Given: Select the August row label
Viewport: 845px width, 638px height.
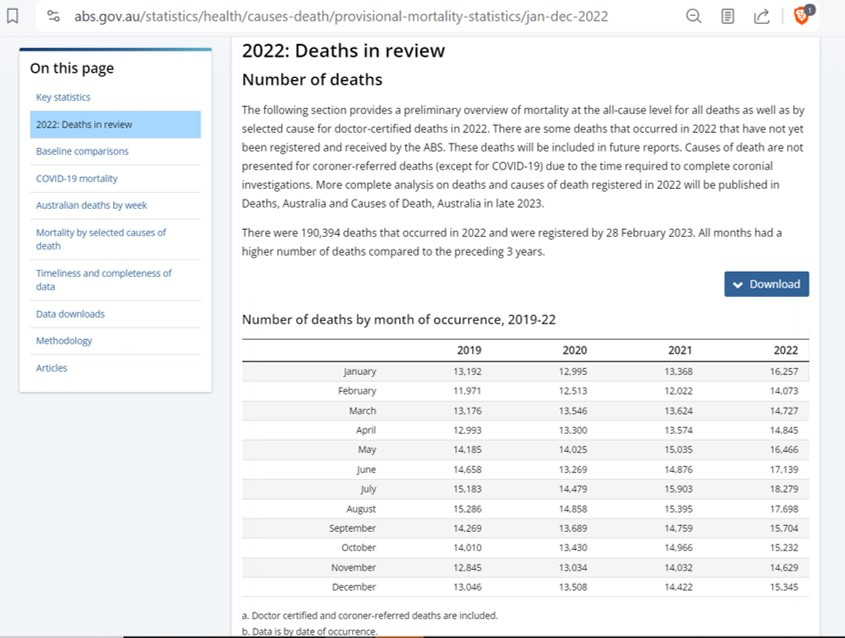Looking at the screenshot, I should [x=361, y=509].
